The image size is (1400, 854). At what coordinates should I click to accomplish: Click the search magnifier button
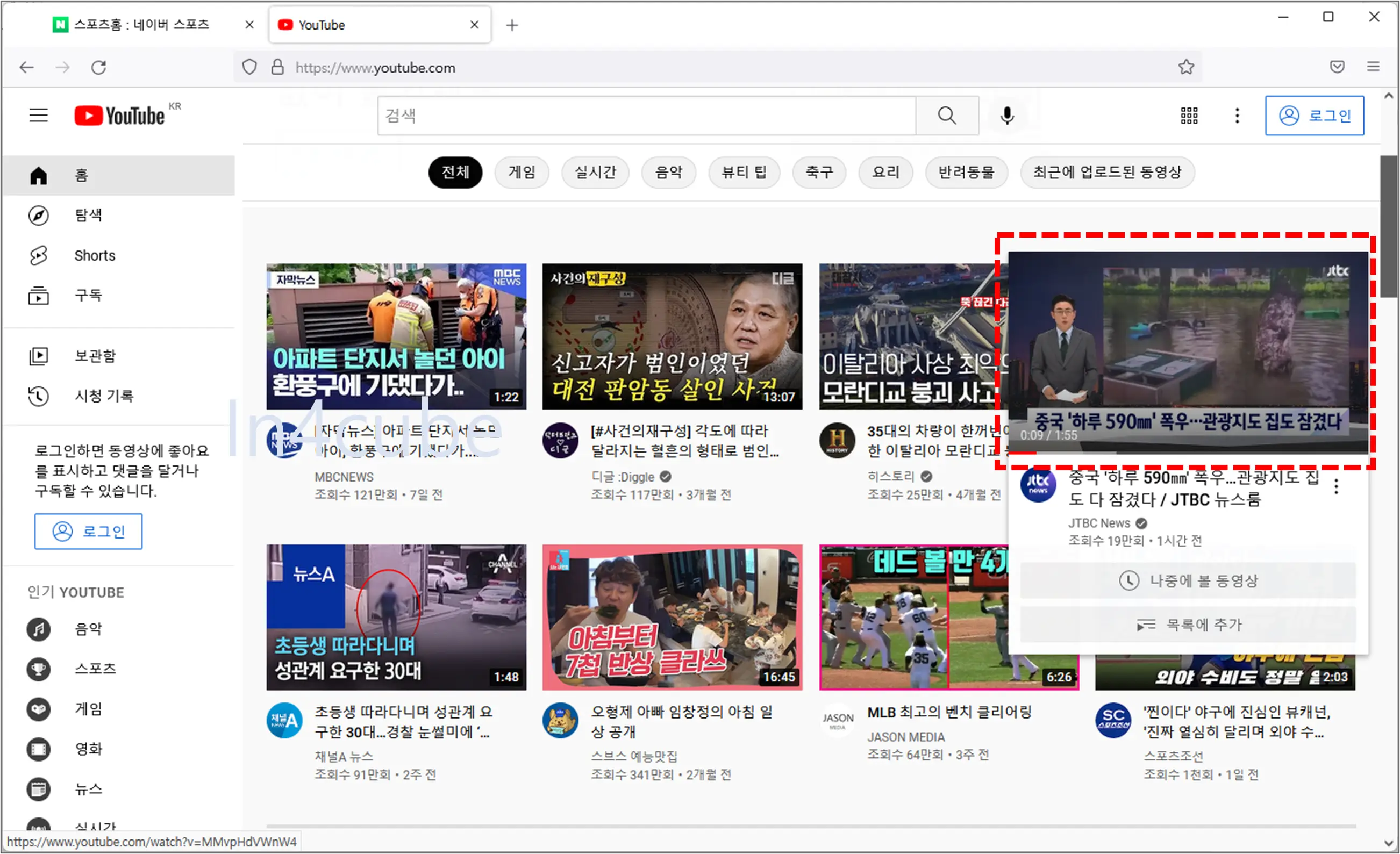pos(947,115)
